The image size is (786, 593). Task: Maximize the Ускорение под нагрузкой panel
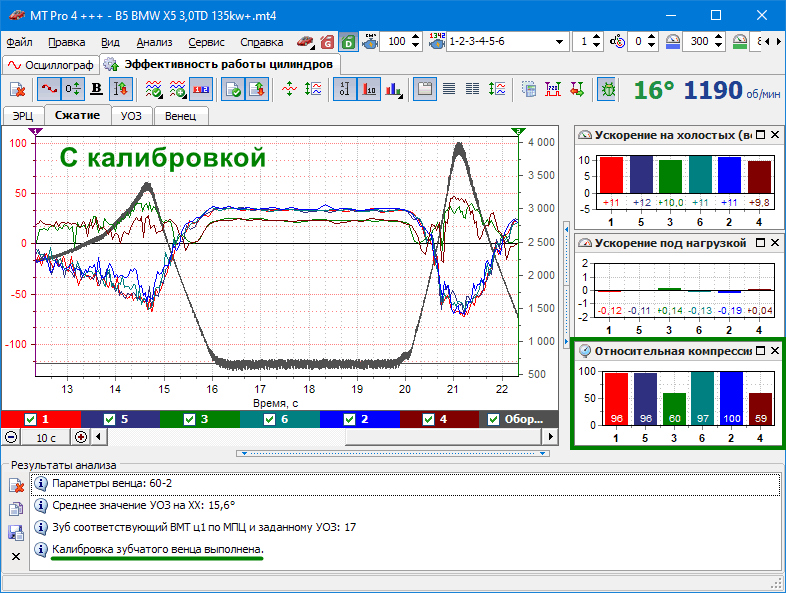pos(760,243)
